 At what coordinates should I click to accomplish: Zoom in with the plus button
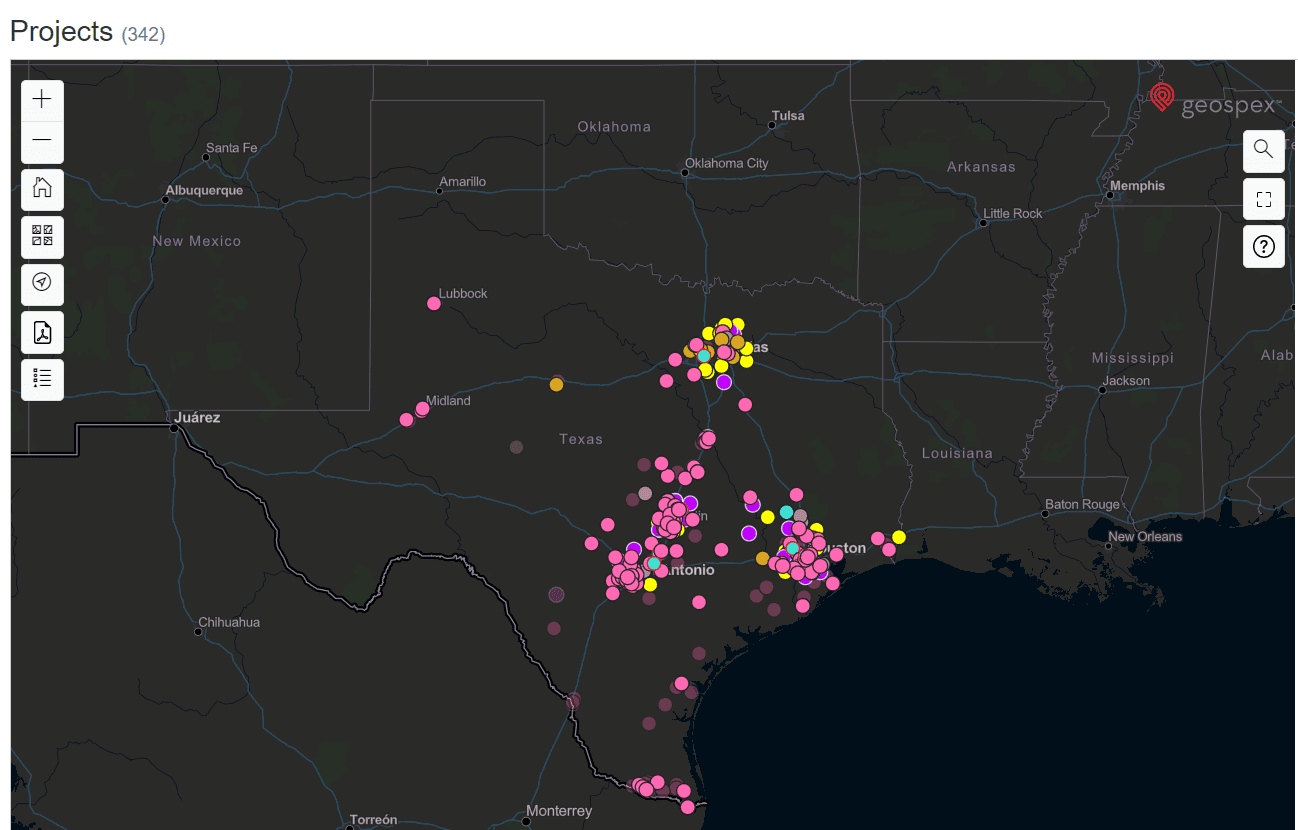point(42,100)
